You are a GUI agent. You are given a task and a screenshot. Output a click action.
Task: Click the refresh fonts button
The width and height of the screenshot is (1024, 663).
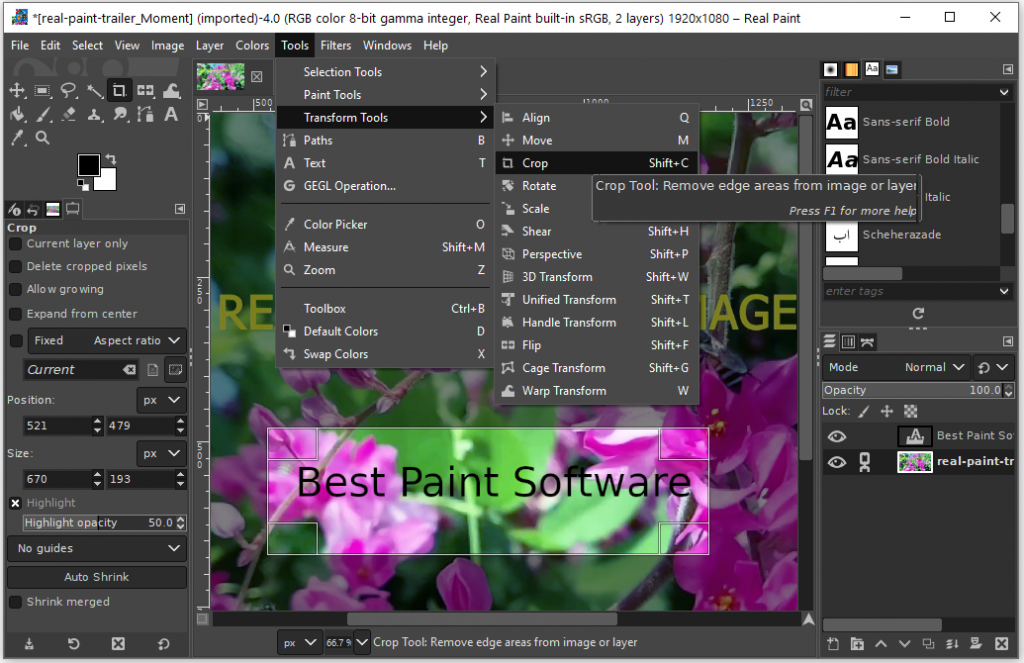[x=918, y=313]
